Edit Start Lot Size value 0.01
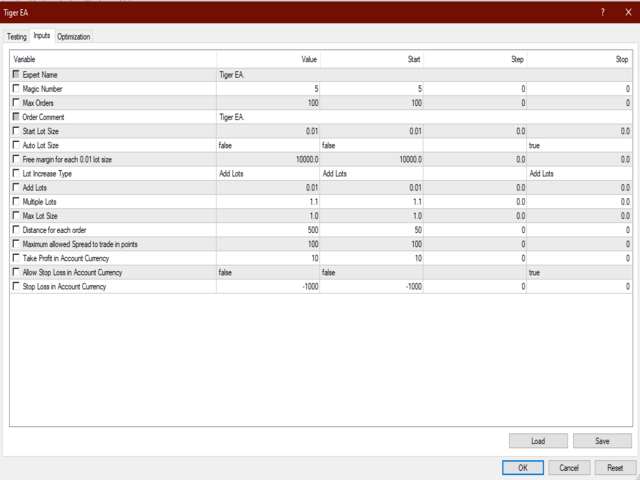Viewport: 640px width, 480px height. click(x=268, y=131)
